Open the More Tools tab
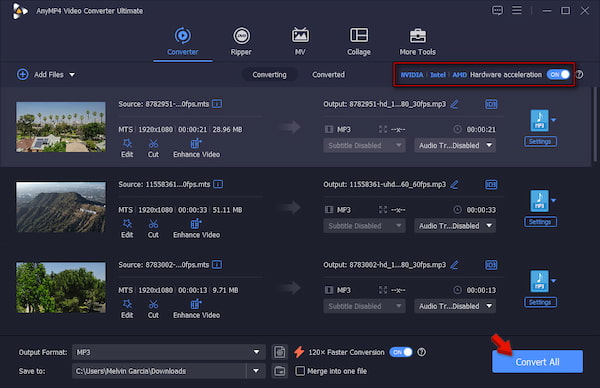The image size is (600, 388). coord(417,41)
